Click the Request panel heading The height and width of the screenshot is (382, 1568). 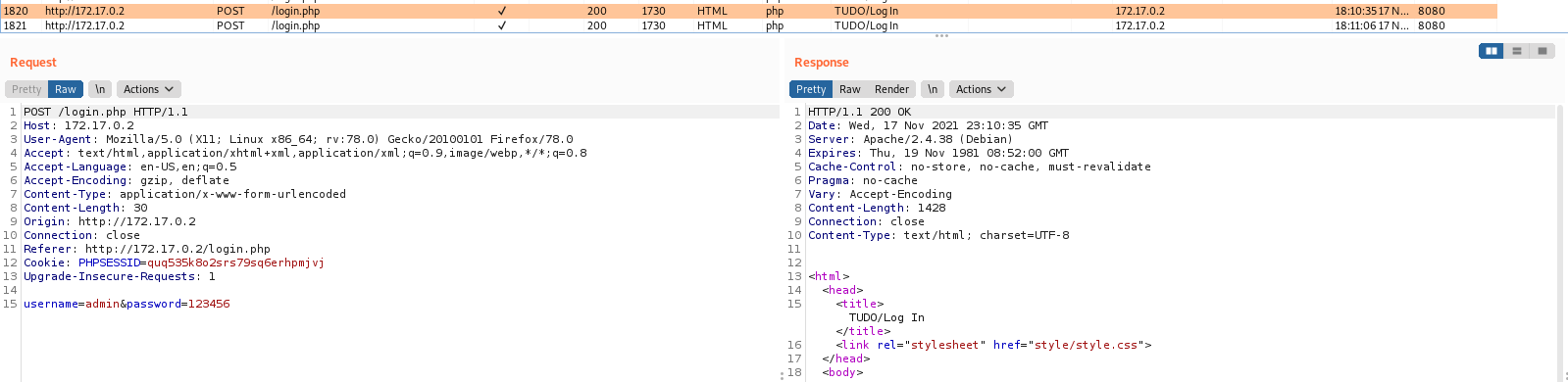point(33,63)
